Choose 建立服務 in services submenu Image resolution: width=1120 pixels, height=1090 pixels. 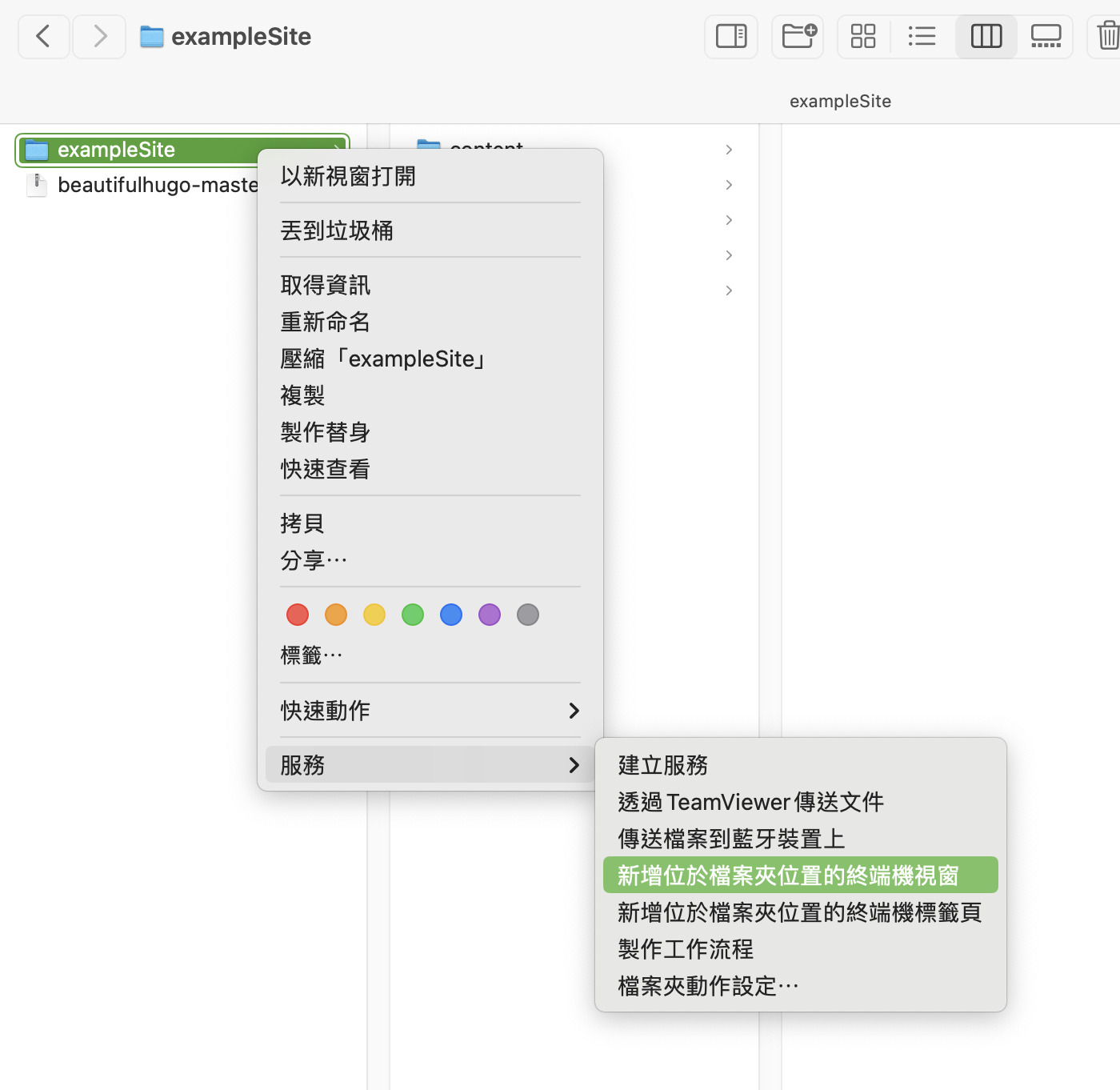click(x=801, y=765)
